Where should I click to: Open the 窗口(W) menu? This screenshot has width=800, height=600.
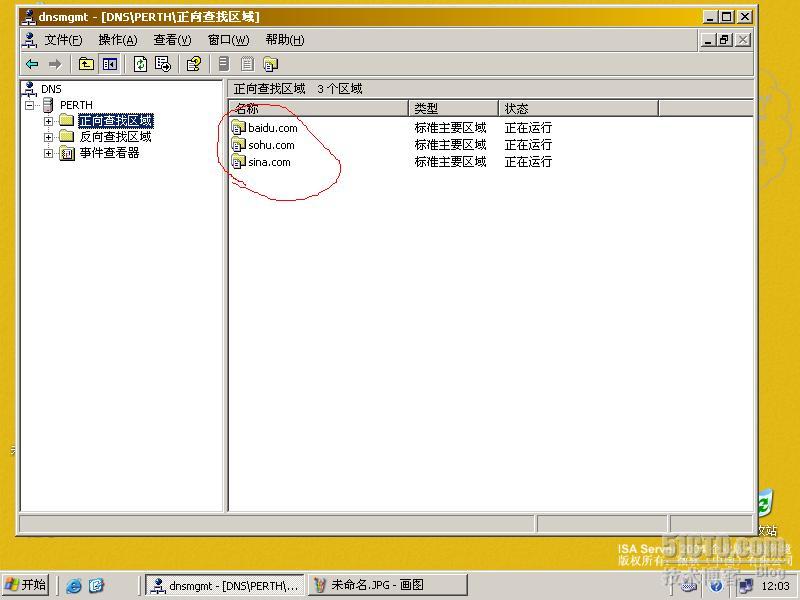(229, 40)
